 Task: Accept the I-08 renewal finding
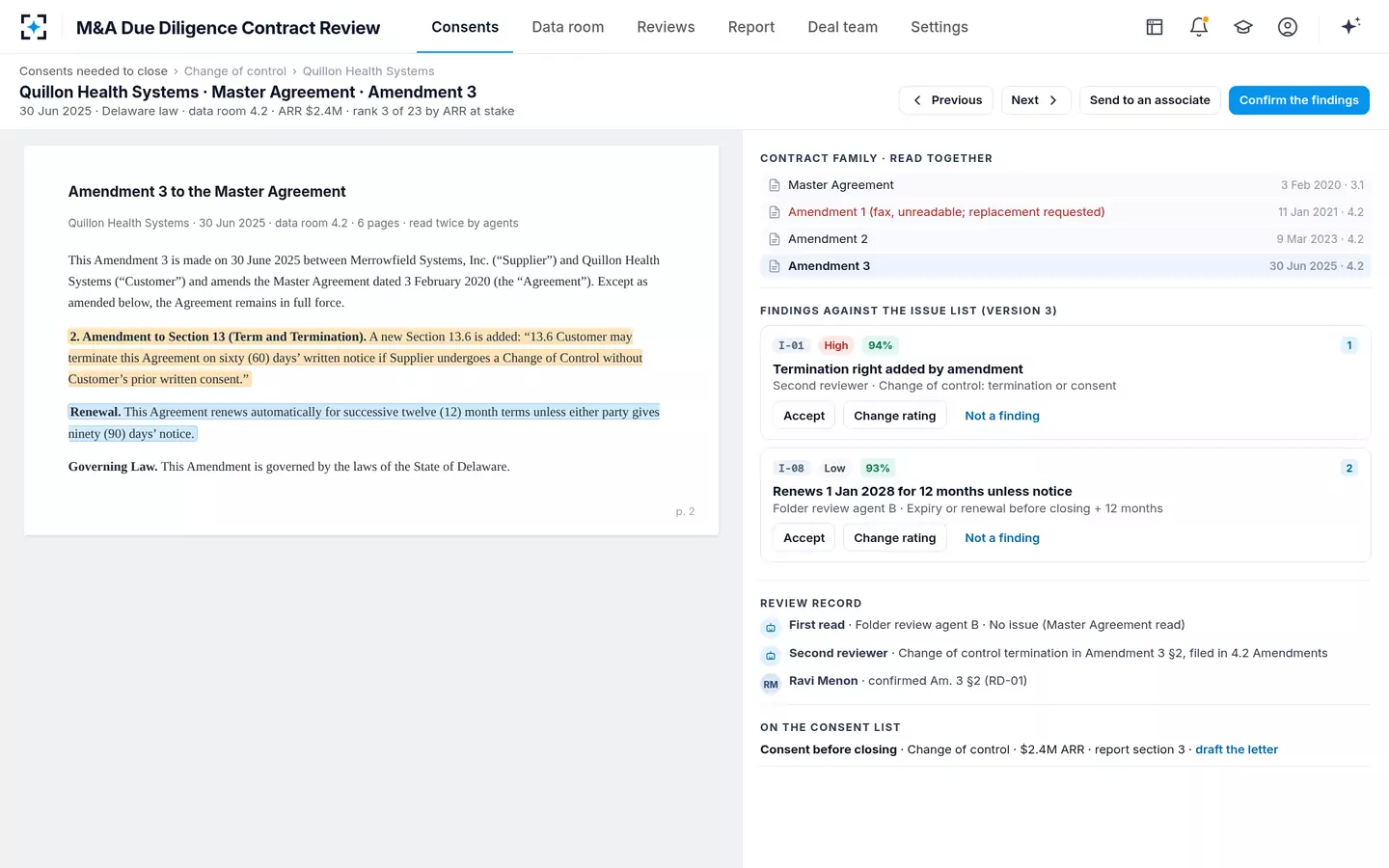point(804,538)
